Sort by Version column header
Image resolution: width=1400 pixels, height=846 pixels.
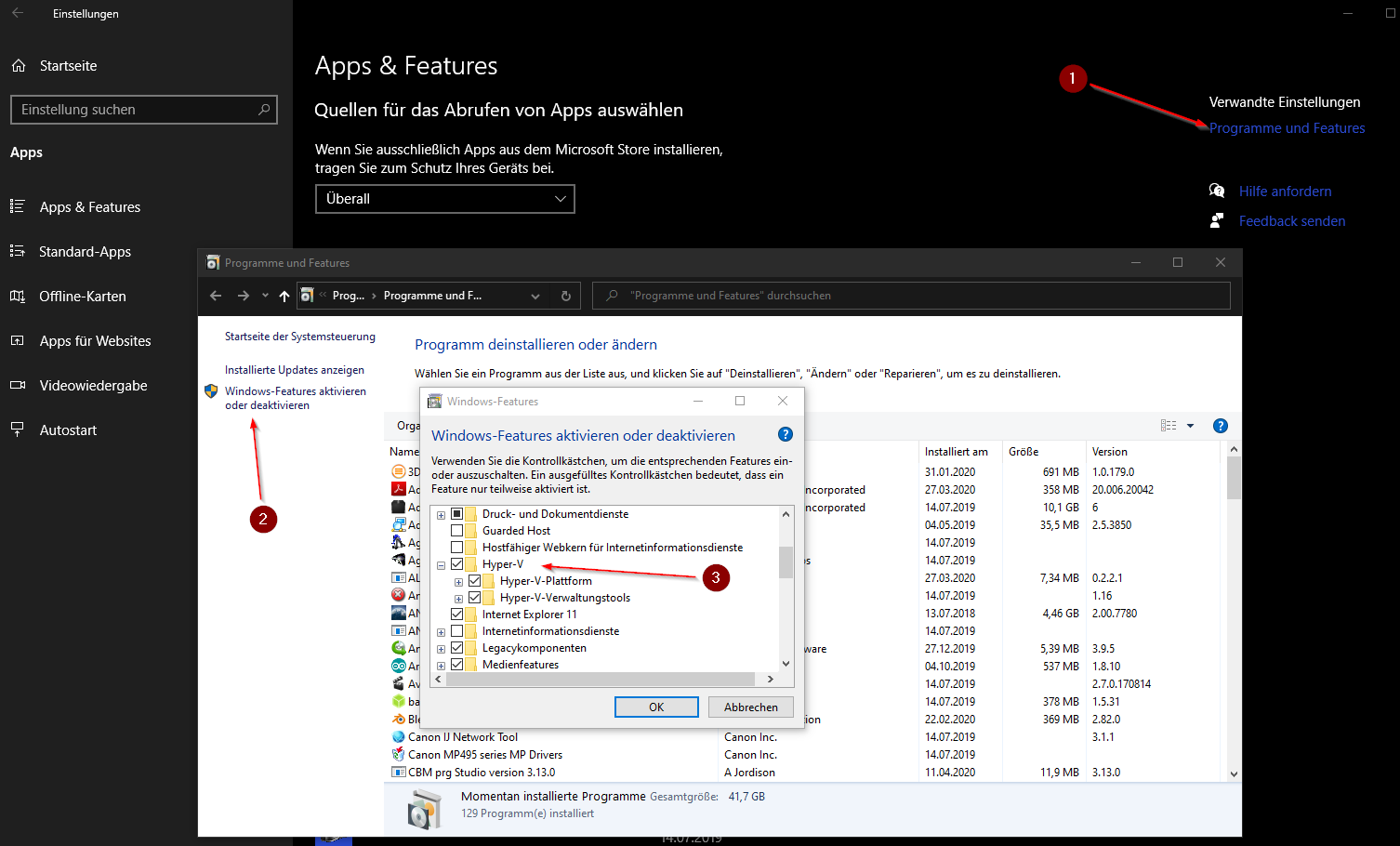(x=1110, y=452)
